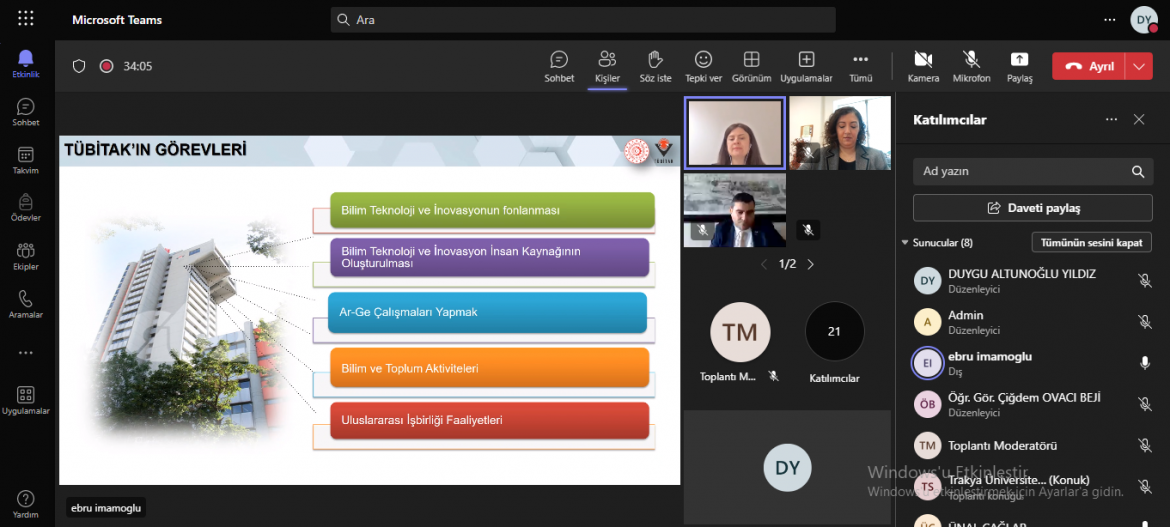Raise hand with Söz iste
The image size is (1170, 527).
pyautogui.click(x=655, y=66)
